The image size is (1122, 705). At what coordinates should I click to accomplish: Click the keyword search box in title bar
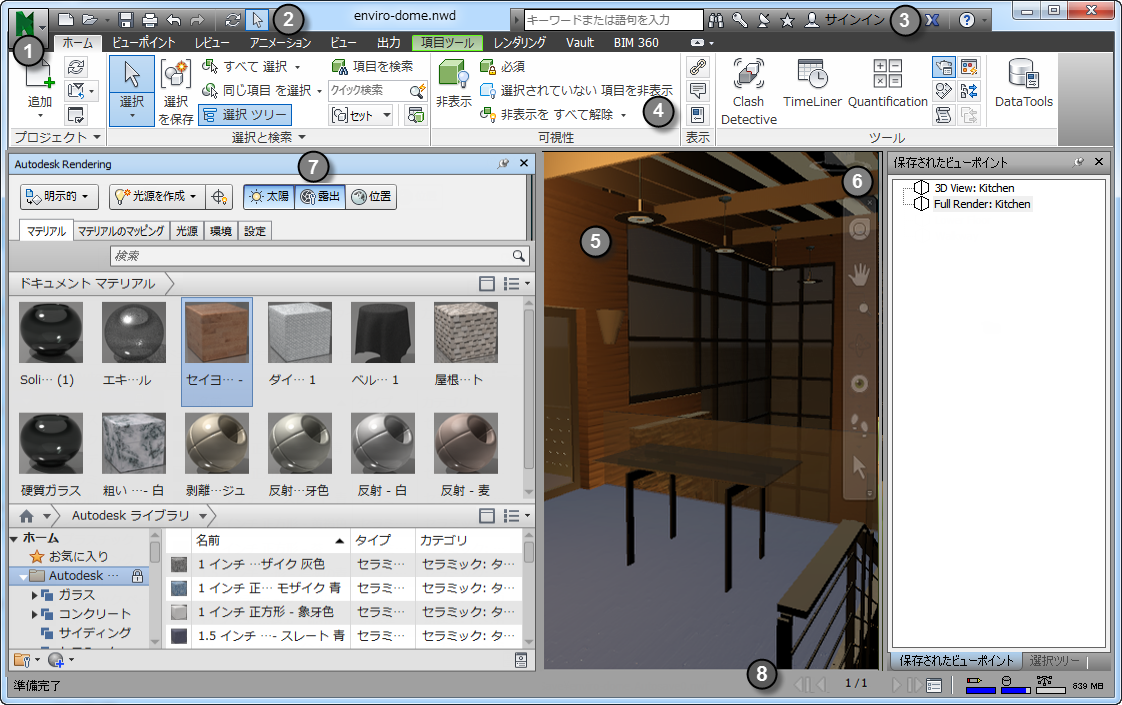pyautogui.click(x=614, y=20)
